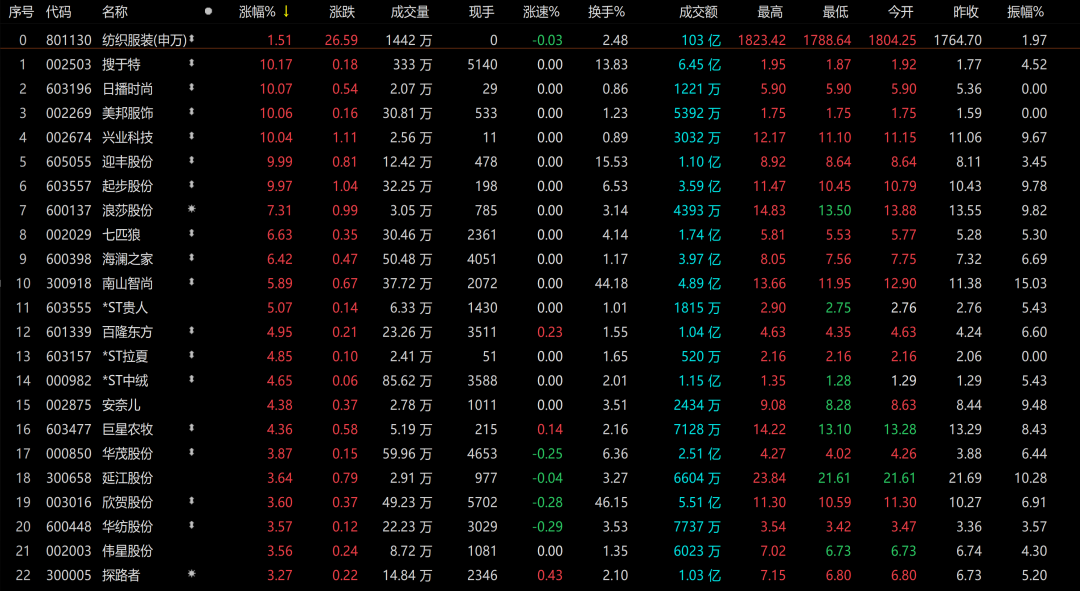Click the marker icon next to 华茂股份
The width and height of the screenshot is (1080, 591).
point(191,453)
